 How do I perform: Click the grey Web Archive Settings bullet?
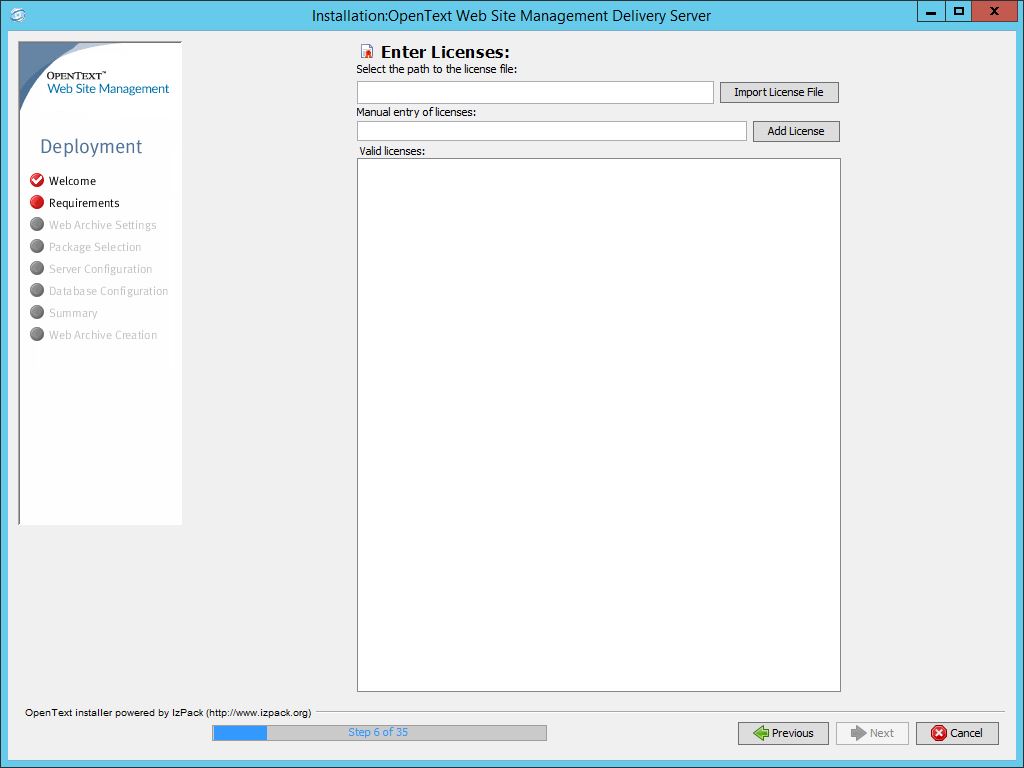pyautogui.click(x=37, y=224)
